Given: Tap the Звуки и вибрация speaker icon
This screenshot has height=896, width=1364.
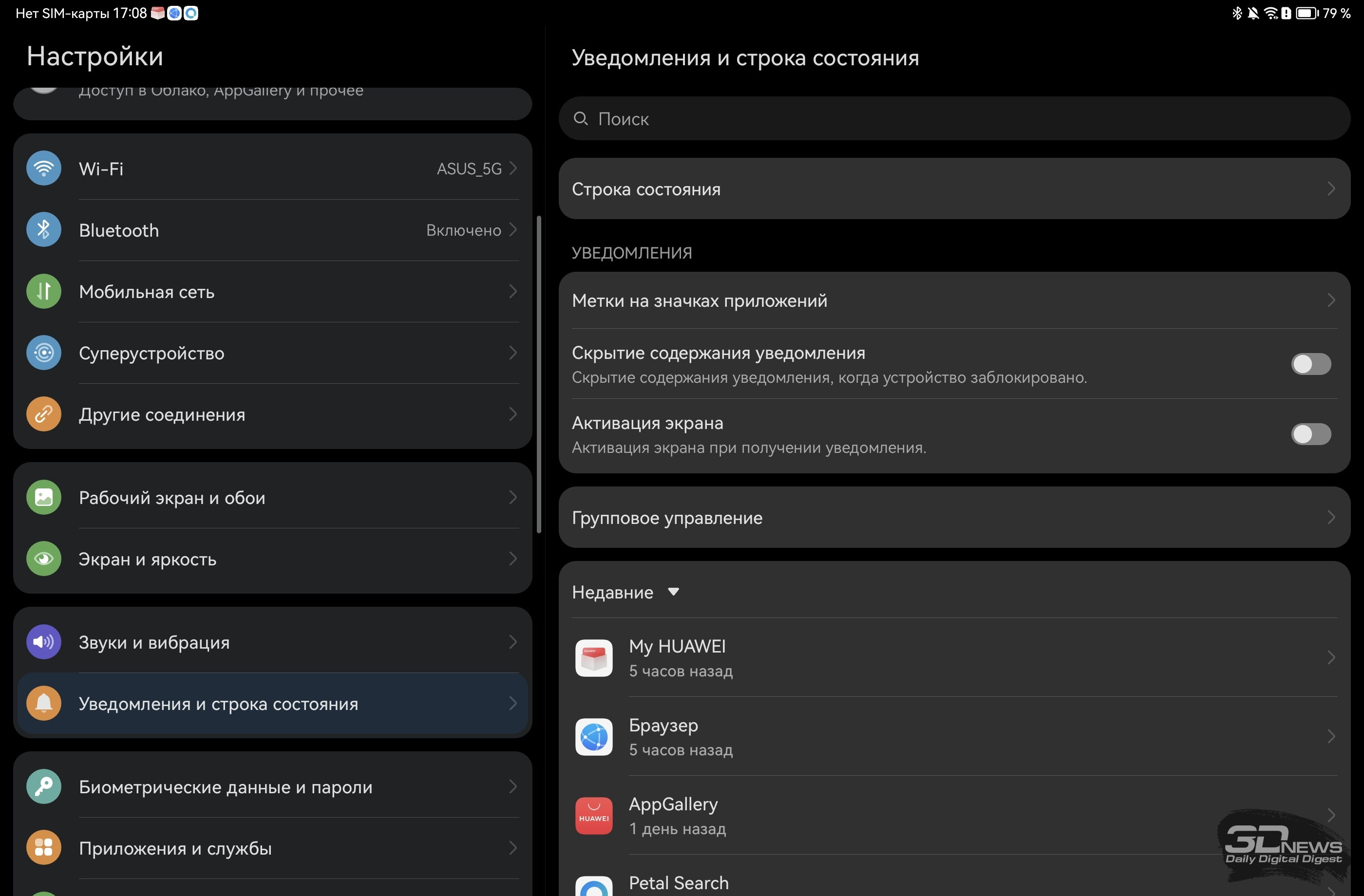Looking at the screenshot, I should pyautogui.click(x=43, y=642).
